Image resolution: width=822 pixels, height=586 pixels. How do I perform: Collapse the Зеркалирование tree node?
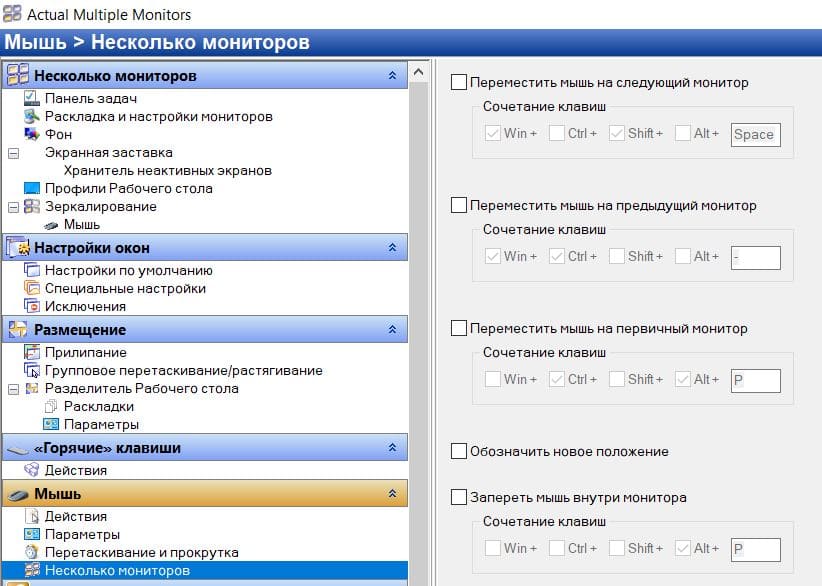coord(14,207)
